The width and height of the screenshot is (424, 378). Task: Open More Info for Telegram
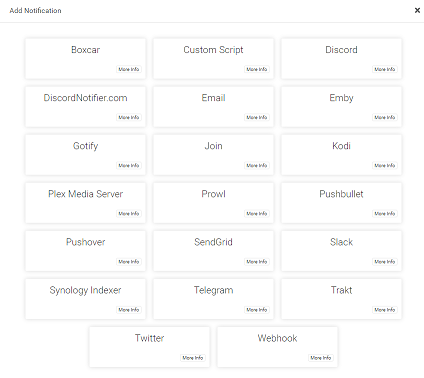(x=257, y=309)
